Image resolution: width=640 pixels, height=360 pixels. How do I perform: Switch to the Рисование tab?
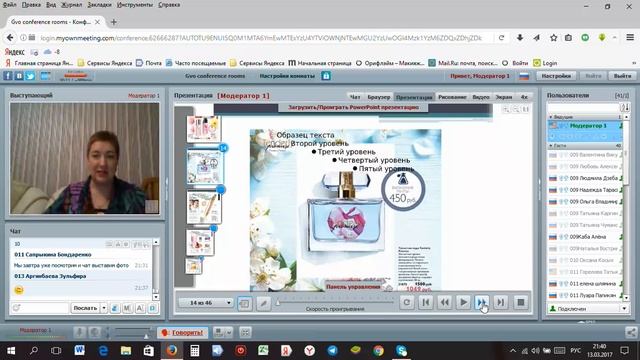point(452,97)
